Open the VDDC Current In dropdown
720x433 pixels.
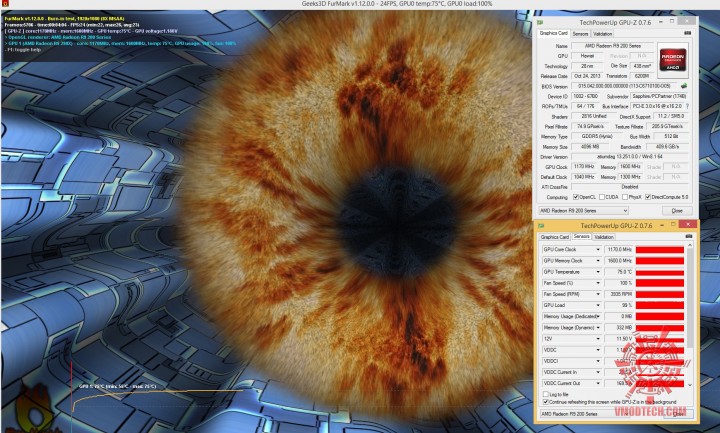pos(598,372)
